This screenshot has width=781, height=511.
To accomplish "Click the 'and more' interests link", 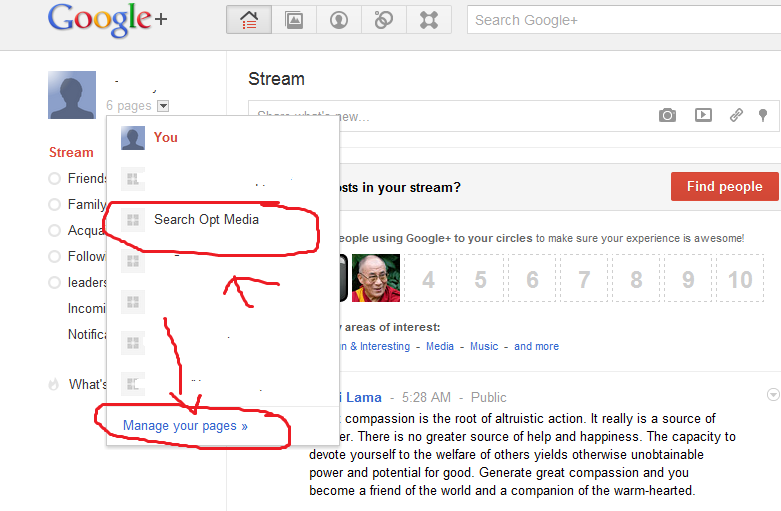I will point(536,346).
